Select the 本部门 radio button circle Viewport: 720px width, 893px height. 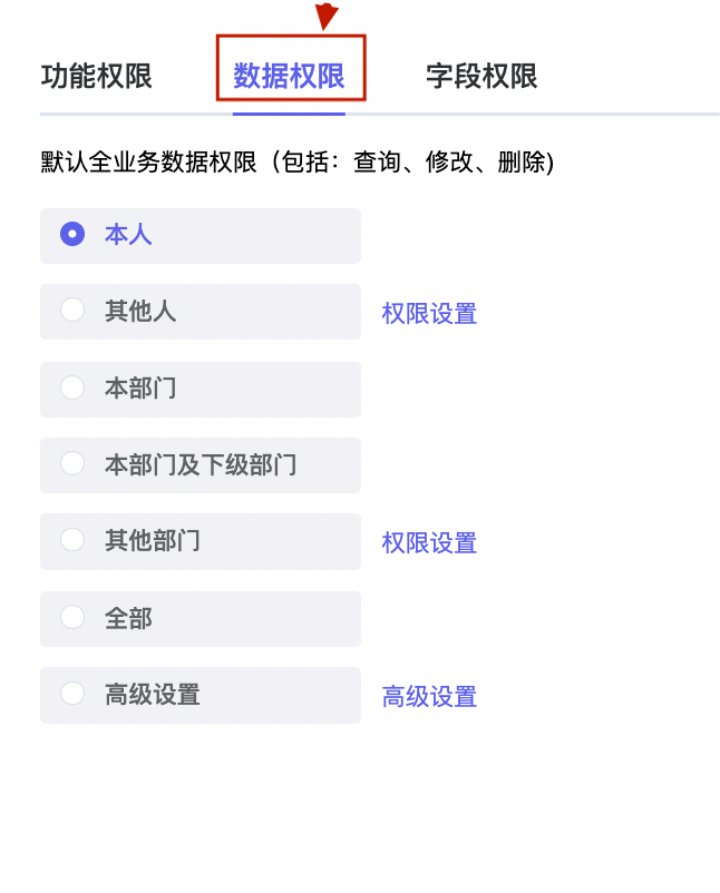[72, 388]
